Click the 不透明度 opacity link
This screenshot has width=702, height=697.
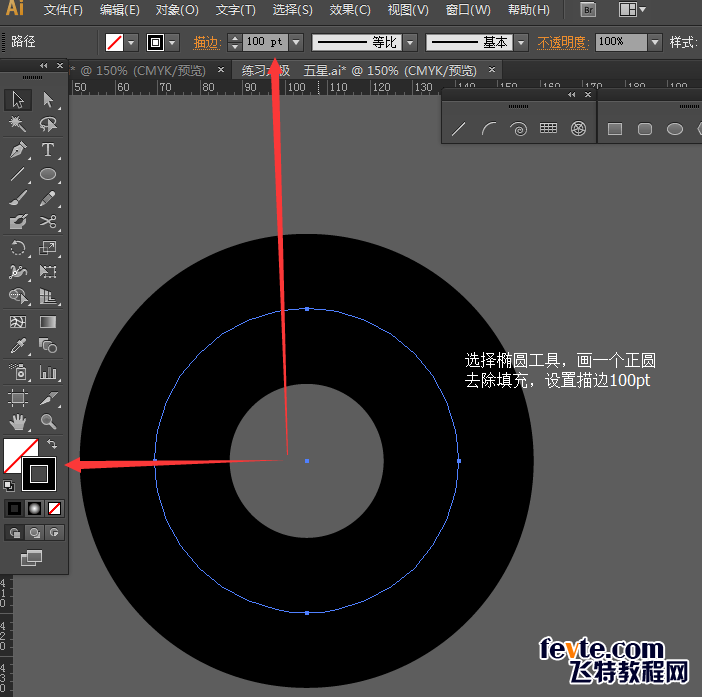pos(563,43)
